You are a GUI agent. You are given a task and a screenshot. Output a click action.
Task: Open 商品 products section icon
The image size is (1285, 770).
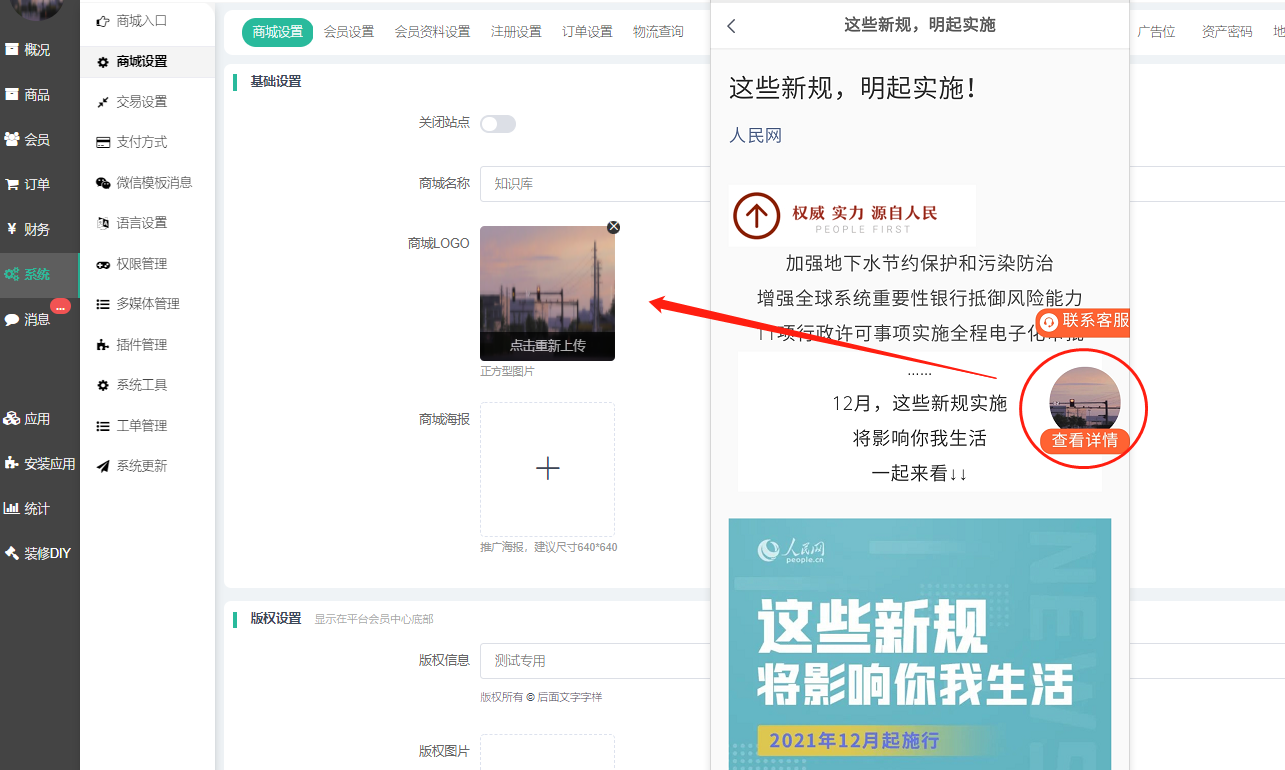coord(12,94)
